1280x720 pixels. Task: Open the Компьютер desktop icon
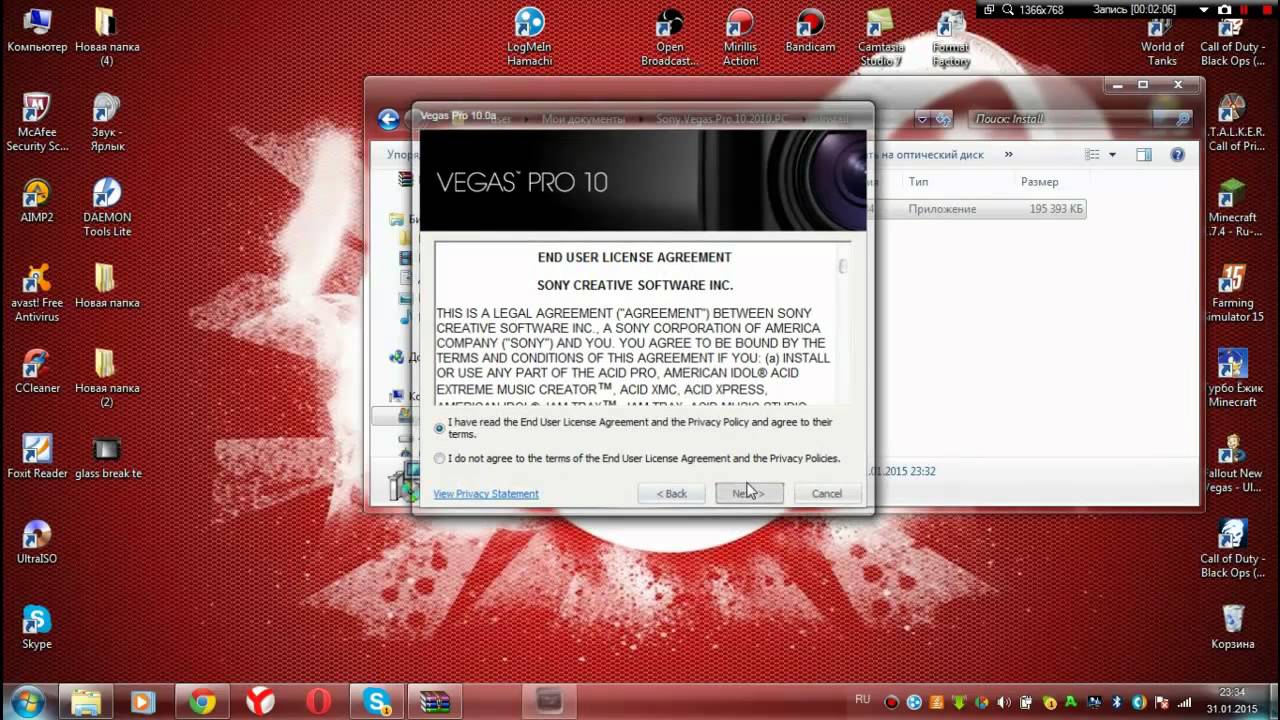pos(37,31)
